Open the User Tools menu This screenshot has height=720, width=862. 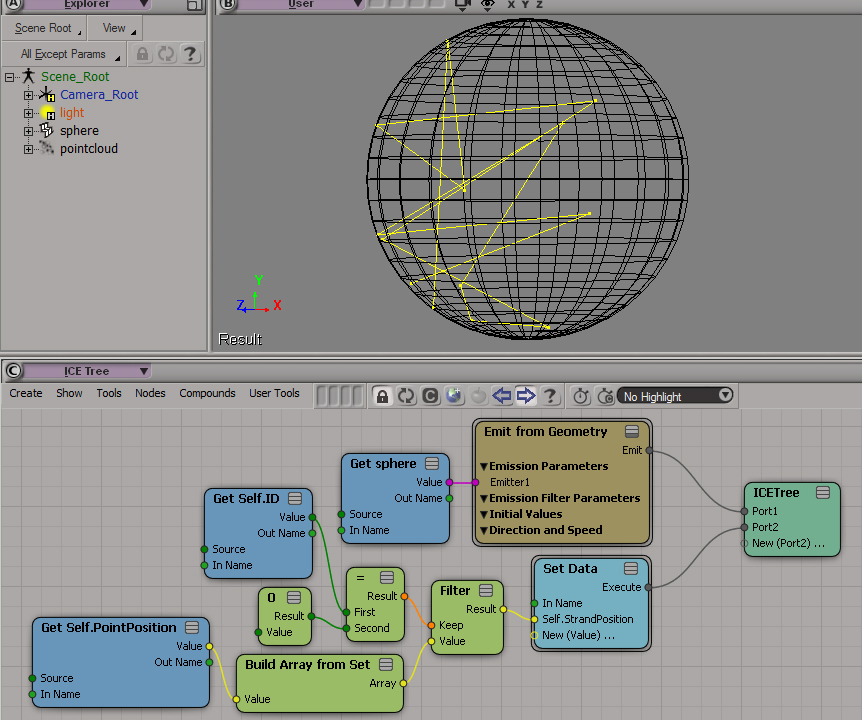coord(274,393)
